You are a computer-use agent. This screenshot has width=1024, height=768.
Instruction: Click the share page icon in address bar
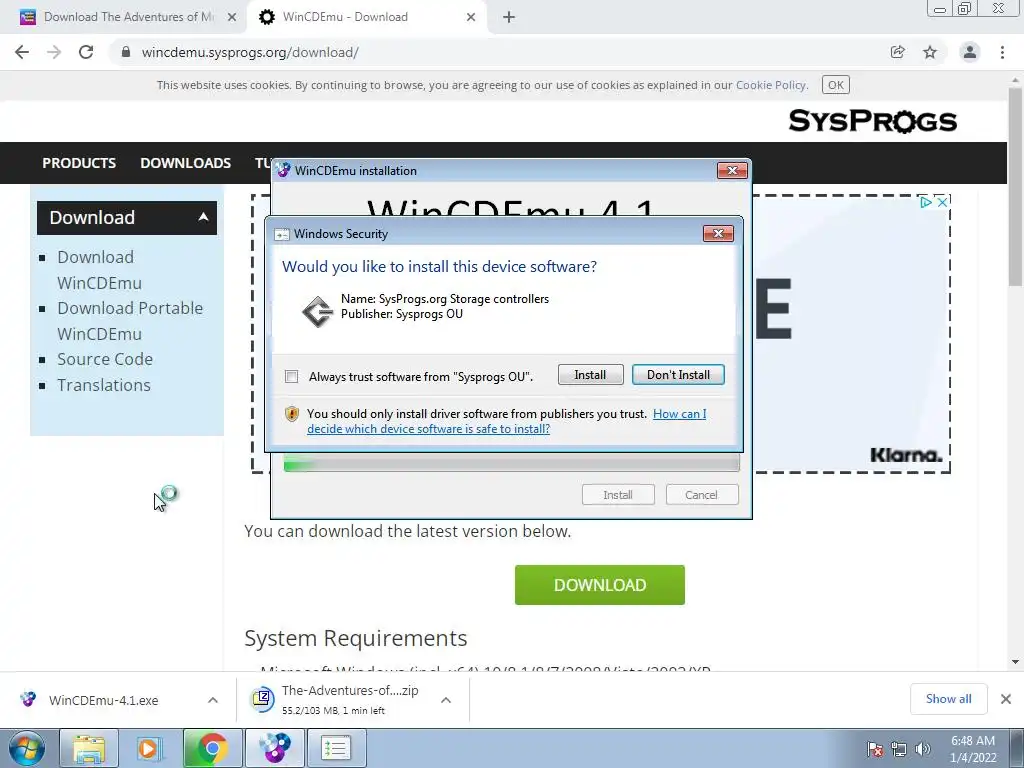[897, 52]
